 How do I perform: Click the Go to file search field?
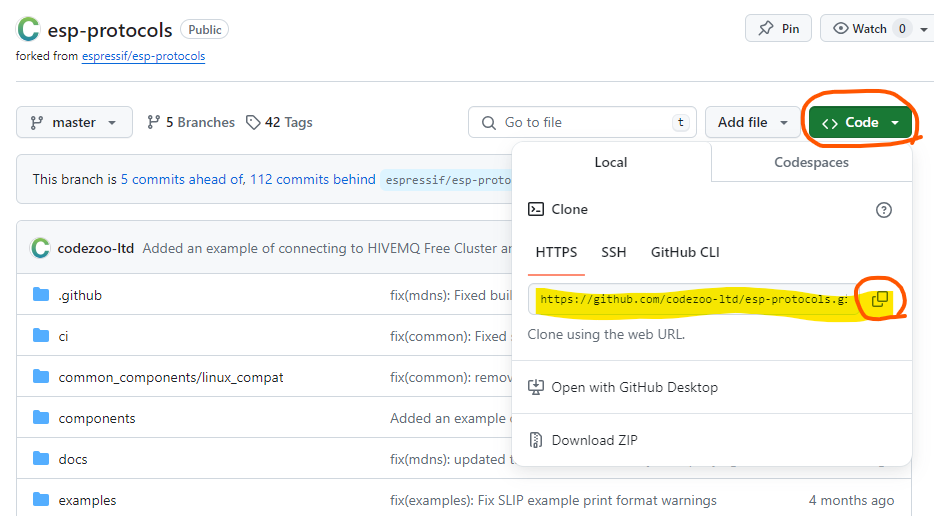tap(582, 122)
